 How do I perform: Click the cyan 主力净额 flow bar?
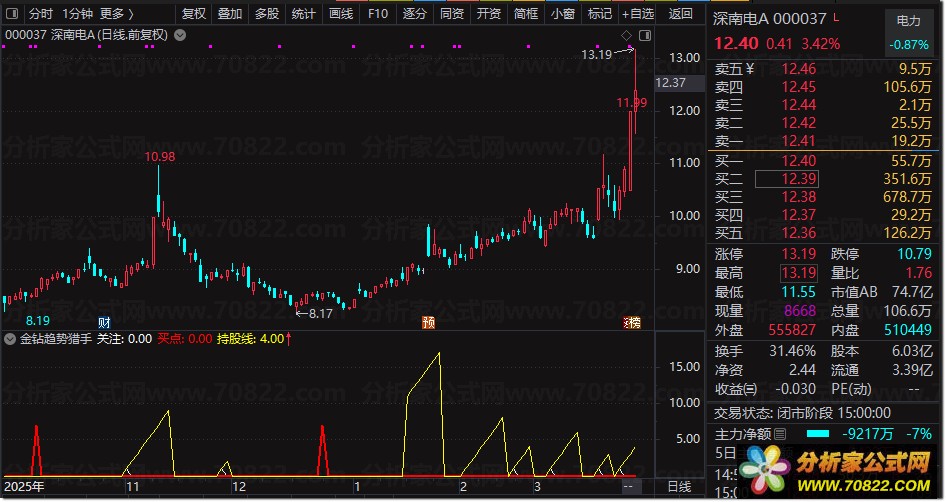(818, 434)
